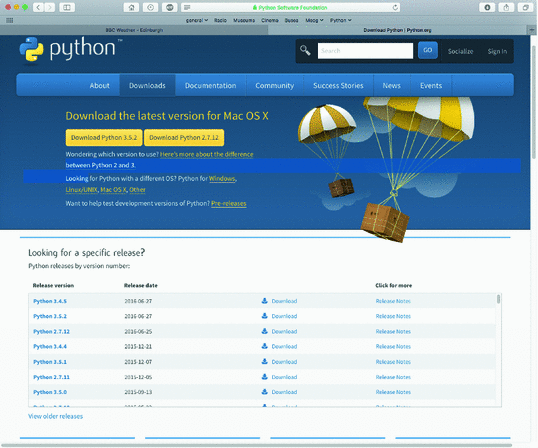This screenshot has width=538, height=448.
Task: Expand the Python bookmarks folder
Action: 341,20
